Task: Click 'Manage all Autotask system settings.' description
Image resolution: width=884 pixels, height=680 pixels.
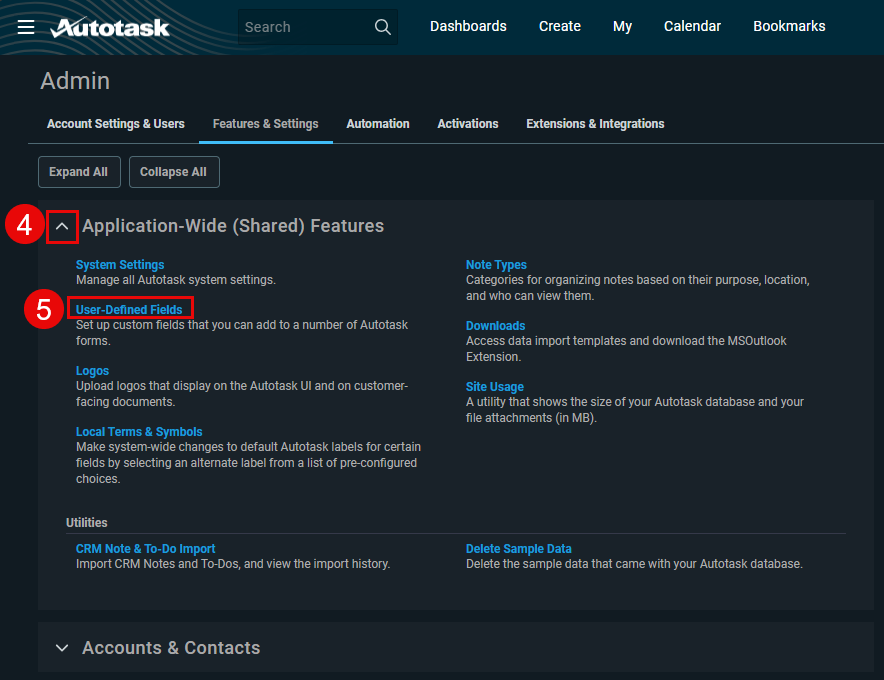Action: tap(176, 280)
